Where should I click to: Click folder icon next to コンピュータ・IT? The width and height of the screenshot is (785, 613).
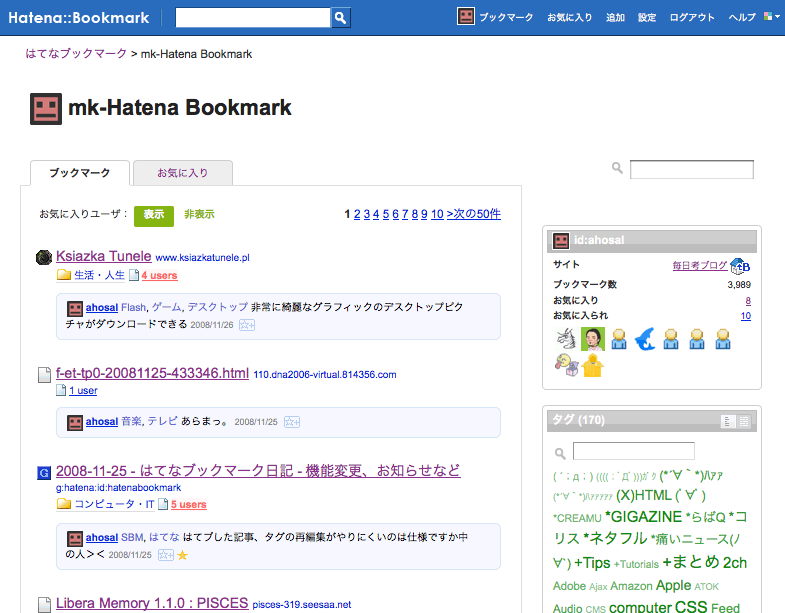pyautogui.click(x=64, y=504)
